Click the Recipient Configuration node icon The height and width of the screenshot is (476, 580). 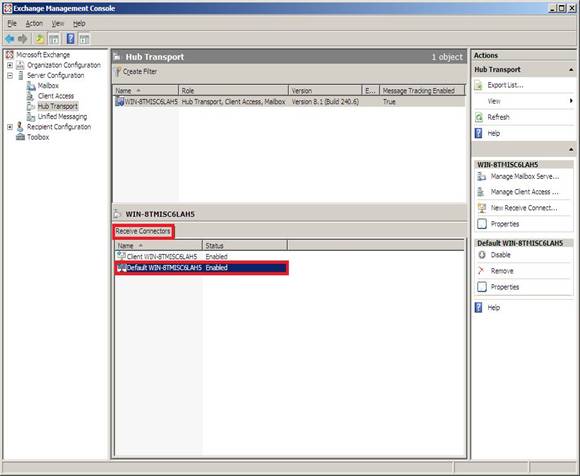click(x=20, y=127)
